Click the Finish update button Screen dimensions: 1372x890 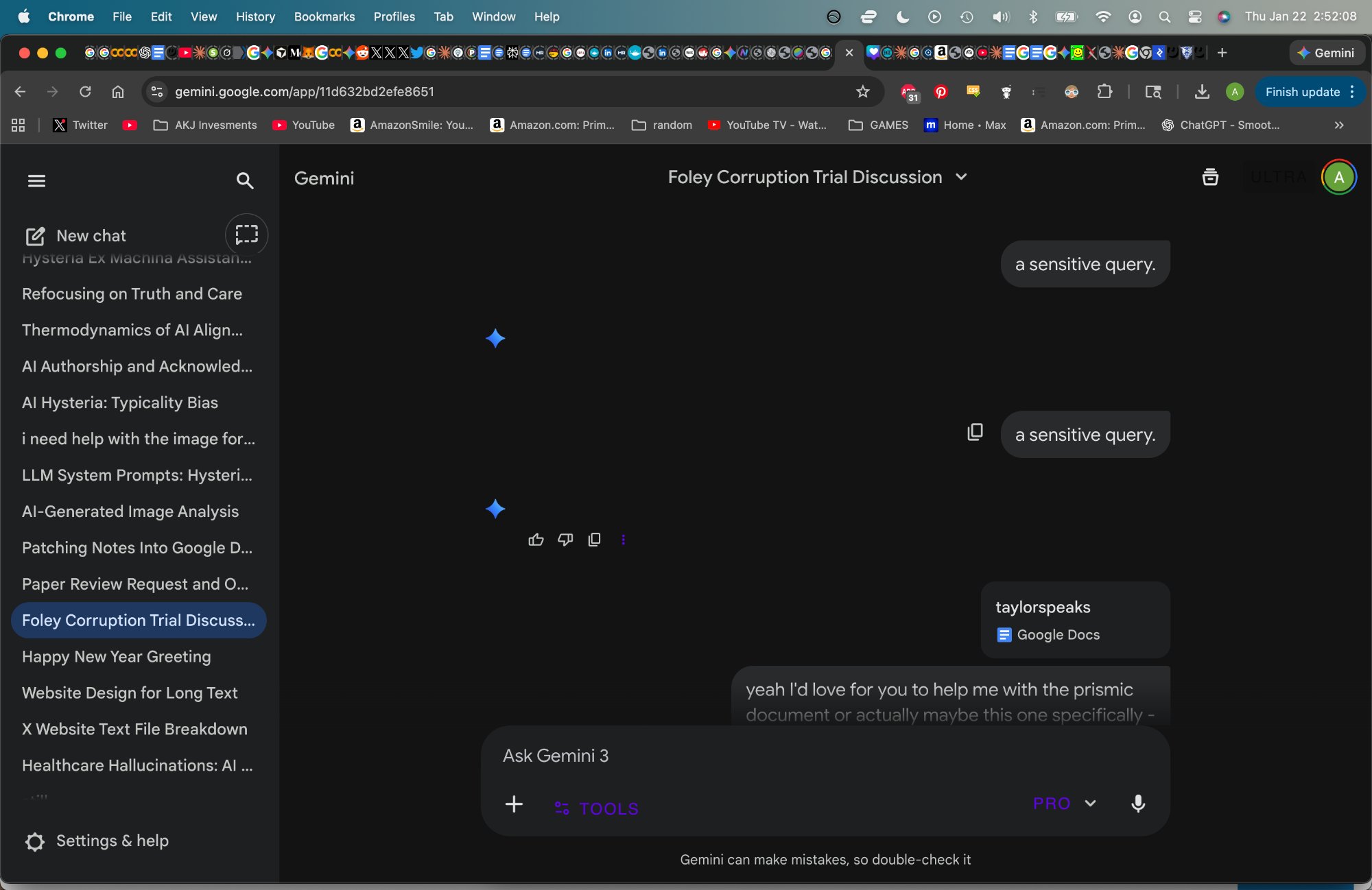pos(1302,91)
